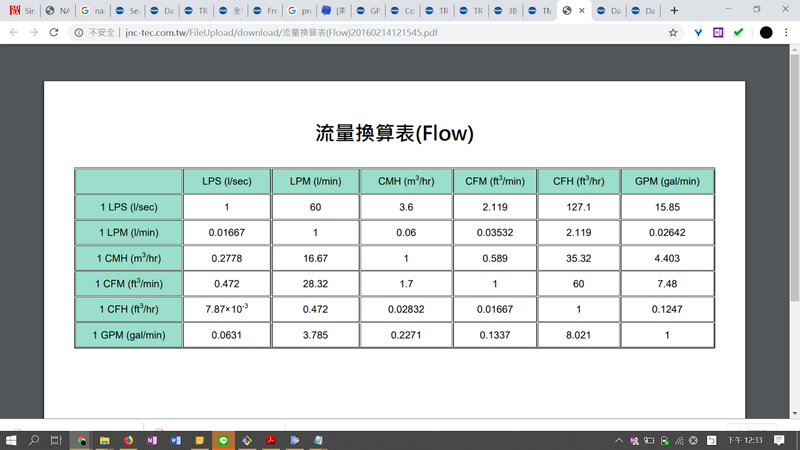This screenshot has width=800, height=450.
Task: Open the OneNote clipper extension
Action: pos(718,33)
